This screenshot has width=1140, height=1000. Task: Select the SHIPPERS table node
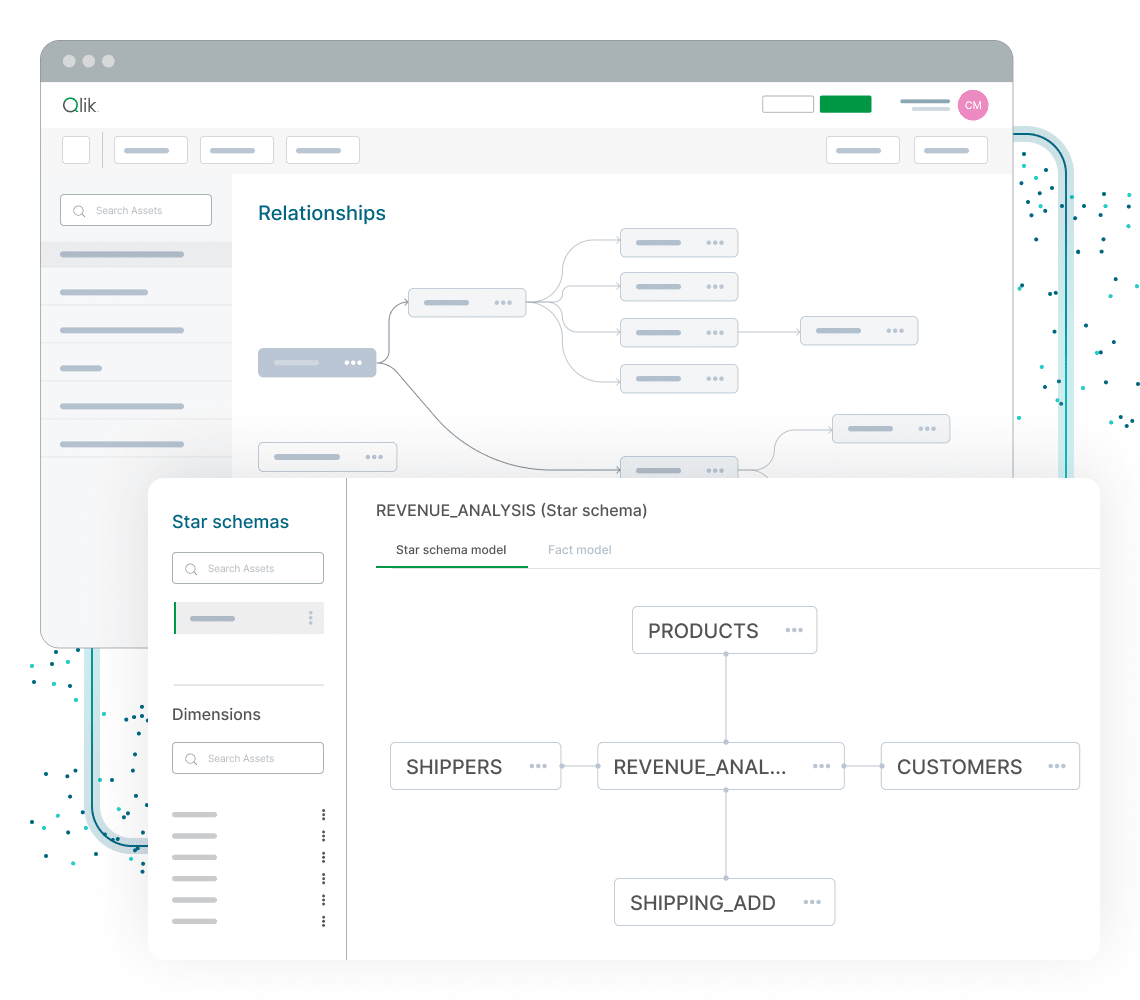475,766
